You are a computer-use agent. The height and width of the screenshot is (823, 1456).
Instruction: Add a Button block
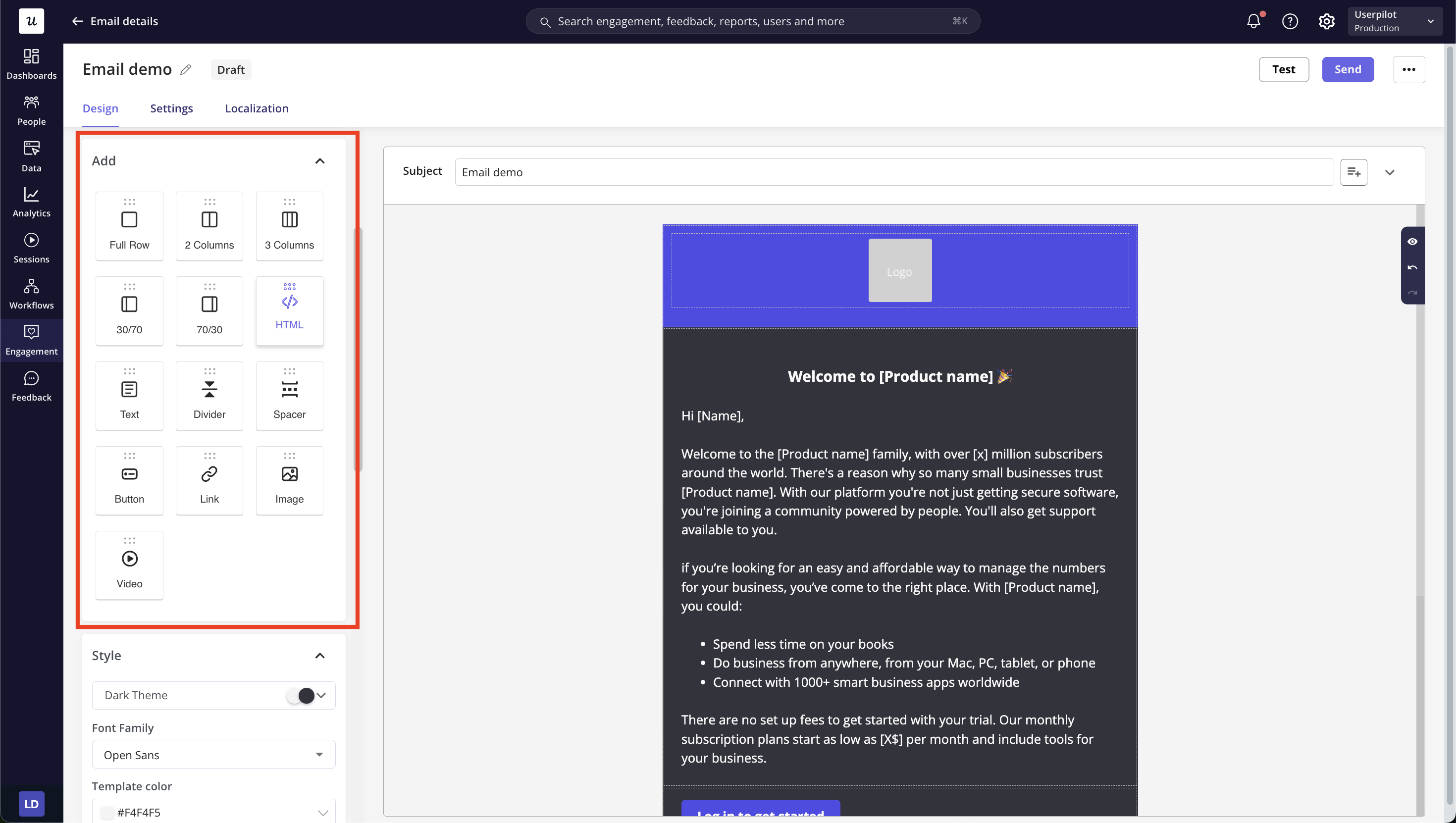point(129,480)
